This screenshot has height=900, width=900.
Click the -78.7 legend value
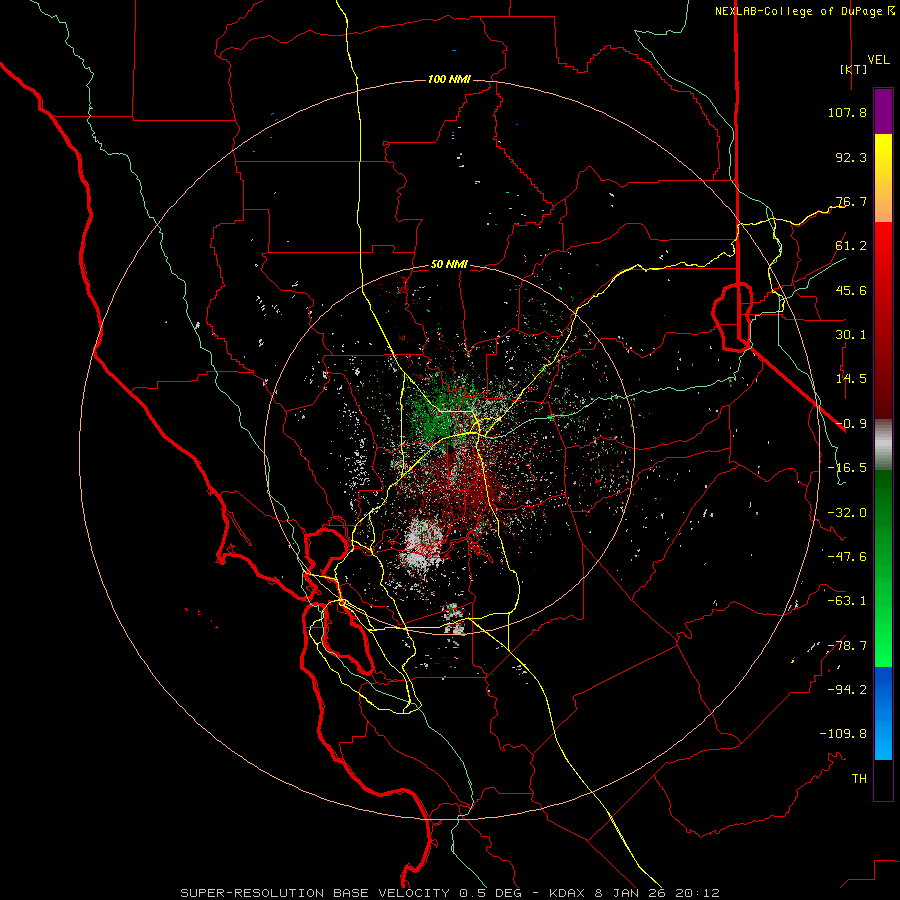point(847,646)
